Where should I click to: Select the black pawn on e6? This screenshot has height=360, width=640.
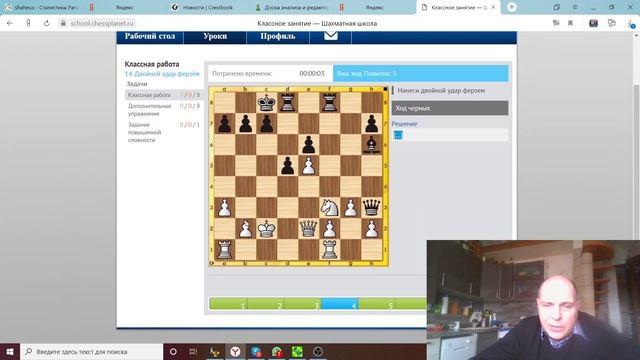coord(309,144)
